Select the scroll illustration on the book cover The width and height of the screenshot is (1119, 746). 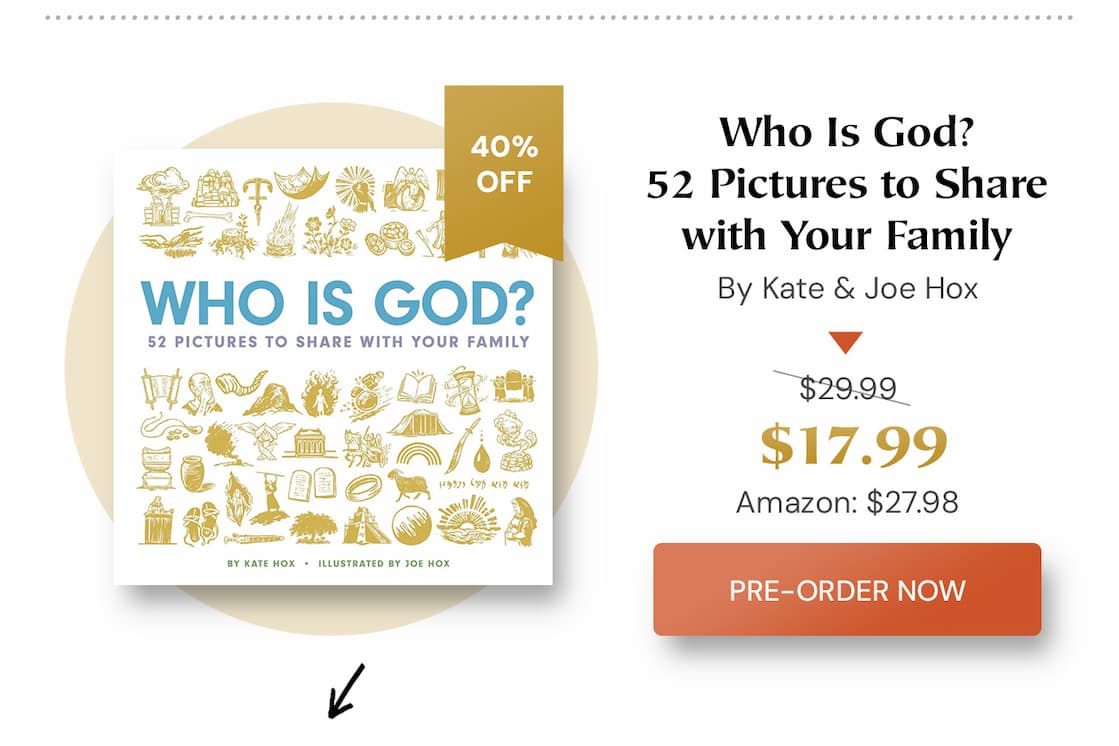coord(160,388)
